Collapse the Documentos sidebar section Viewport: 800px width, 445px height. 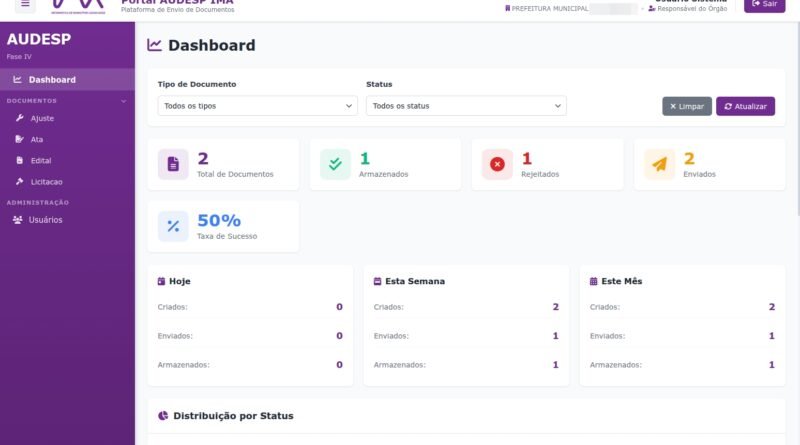click(124, 101)
